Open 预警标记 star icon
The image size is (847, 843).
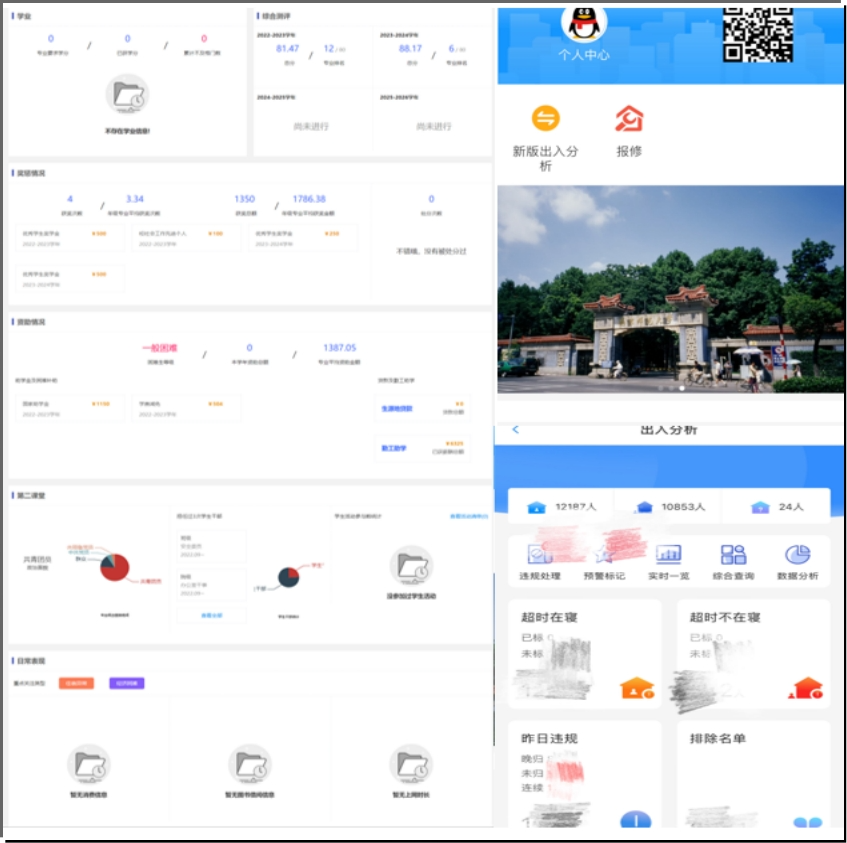click(603, 555)
